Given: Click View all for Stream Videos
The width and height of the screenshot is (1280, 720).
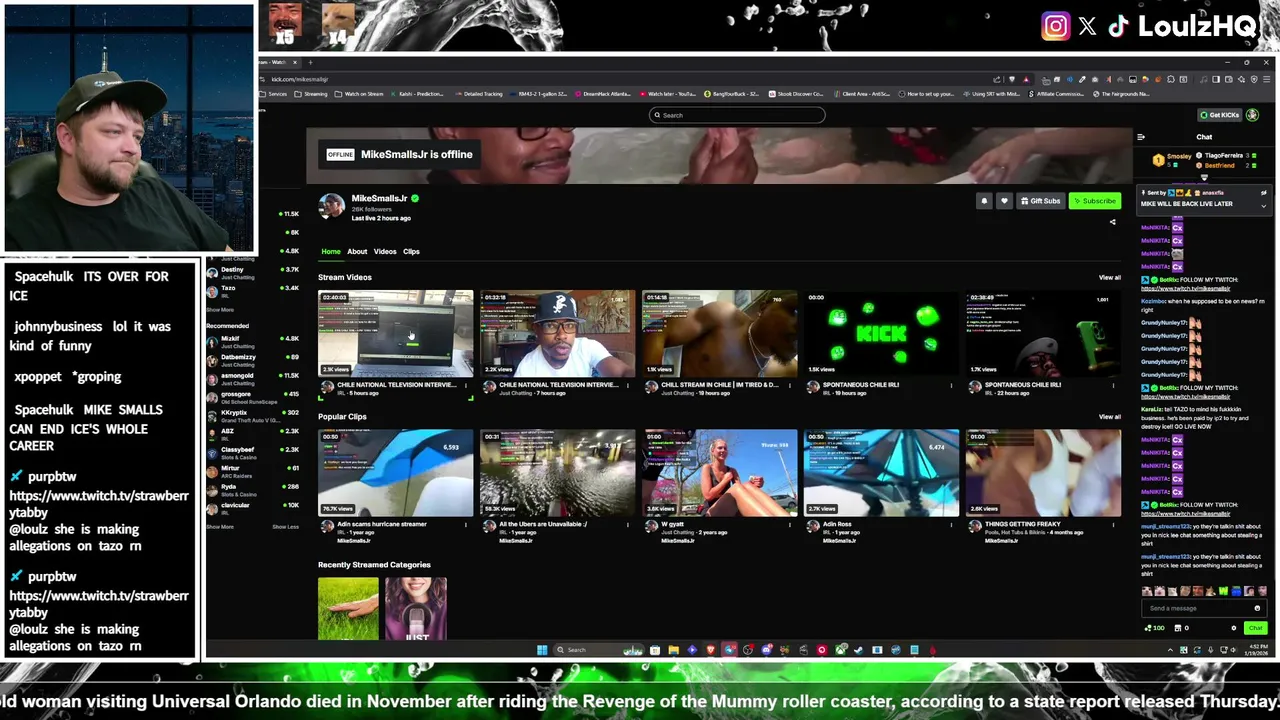Looking at the screenshot, I should [x=1110, y=277].
